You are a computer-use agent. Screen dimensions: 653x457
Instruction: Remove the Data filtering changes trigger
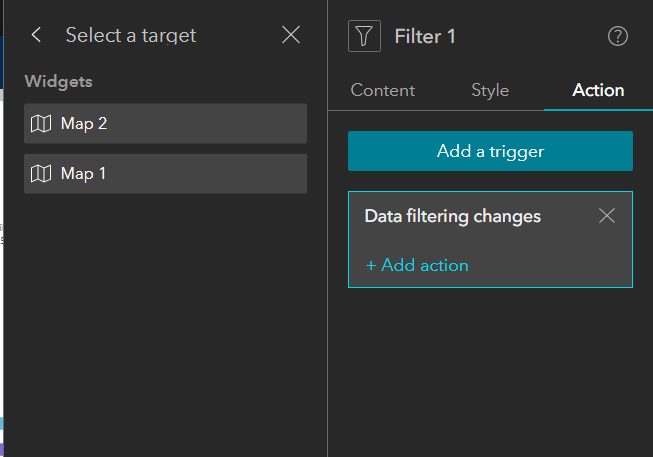pos(606,216)
